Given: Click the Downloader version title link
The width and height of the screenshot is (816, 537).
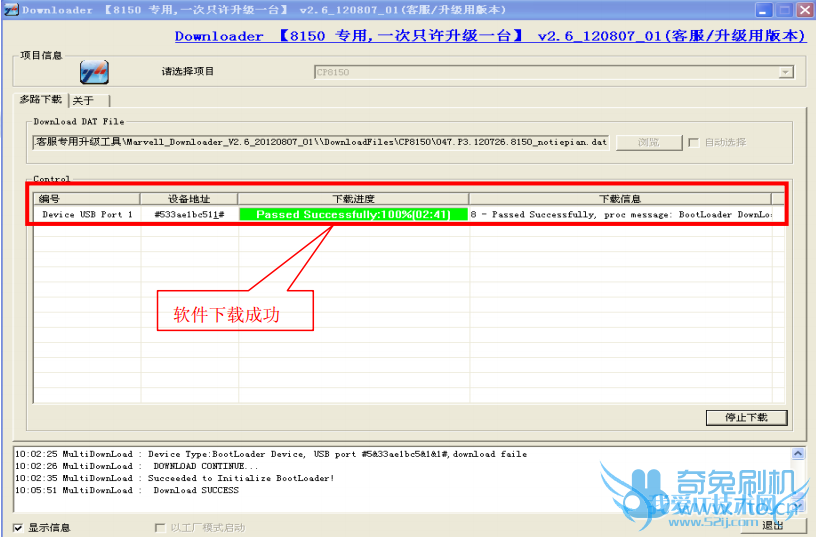Looking at the screenshot, I should [490, 36].
